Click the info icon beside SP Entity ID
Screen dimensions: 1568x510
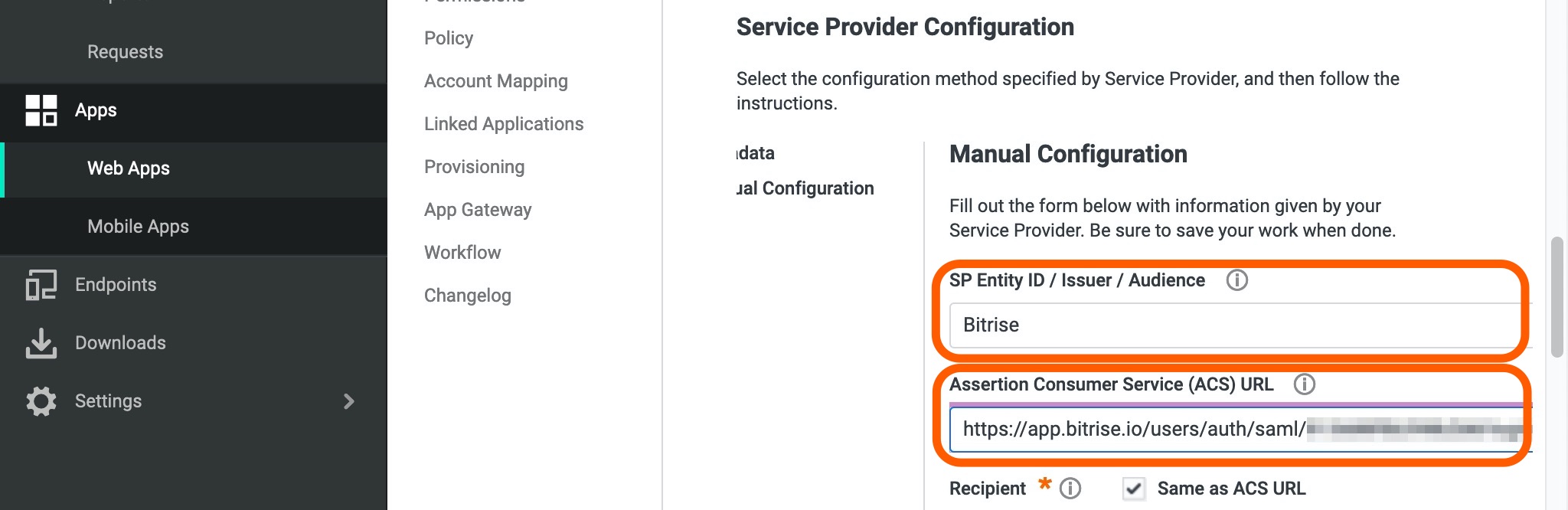click(x=1238, y=280)
